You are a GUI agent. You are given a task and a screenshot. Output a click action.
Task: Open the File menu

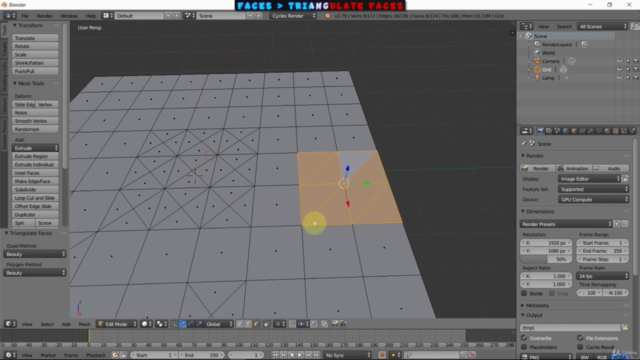tap(25, 16)
